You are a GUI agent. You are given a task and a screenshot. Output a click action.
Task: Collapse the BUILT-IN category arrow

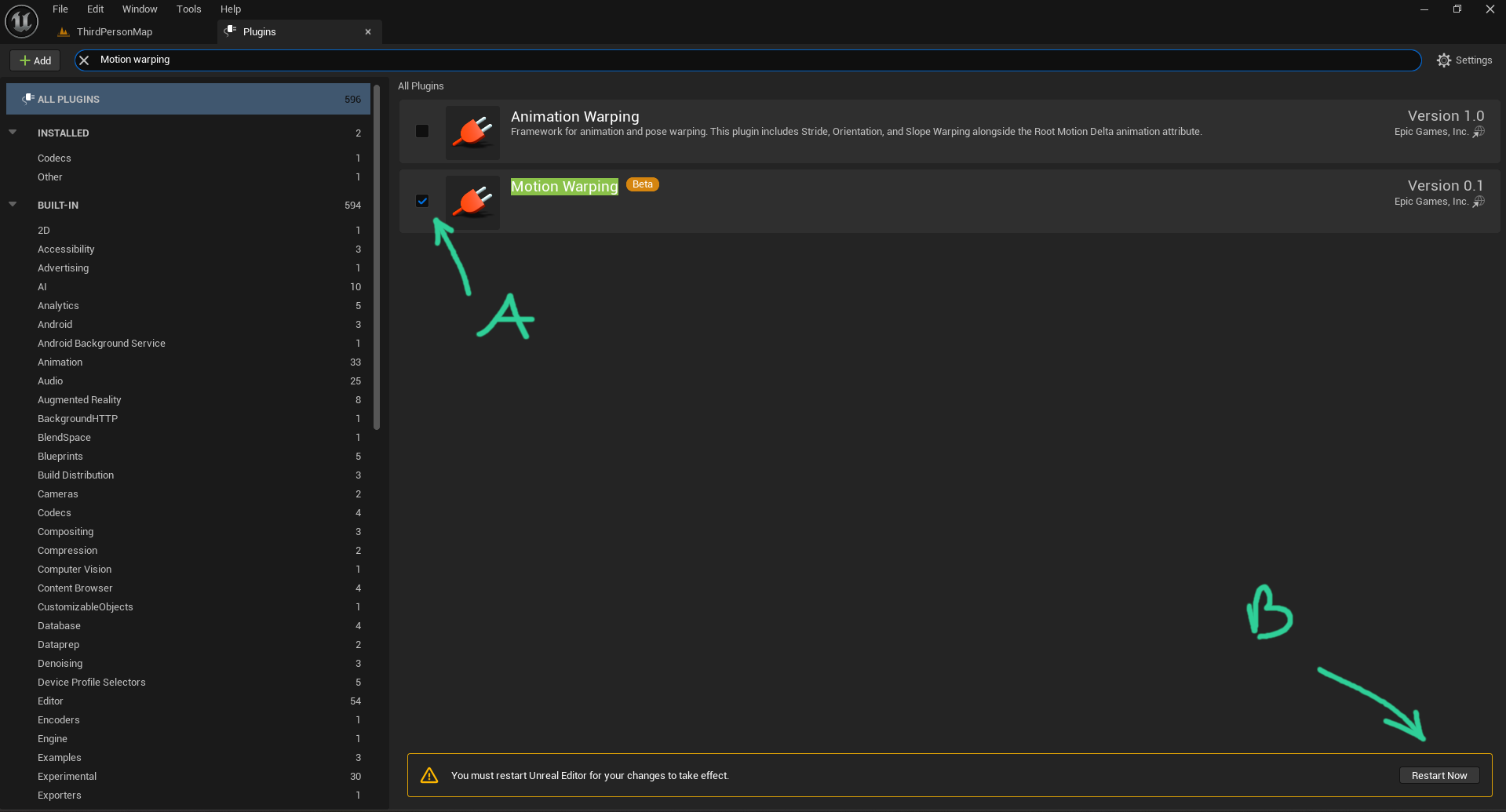[13, 205]
